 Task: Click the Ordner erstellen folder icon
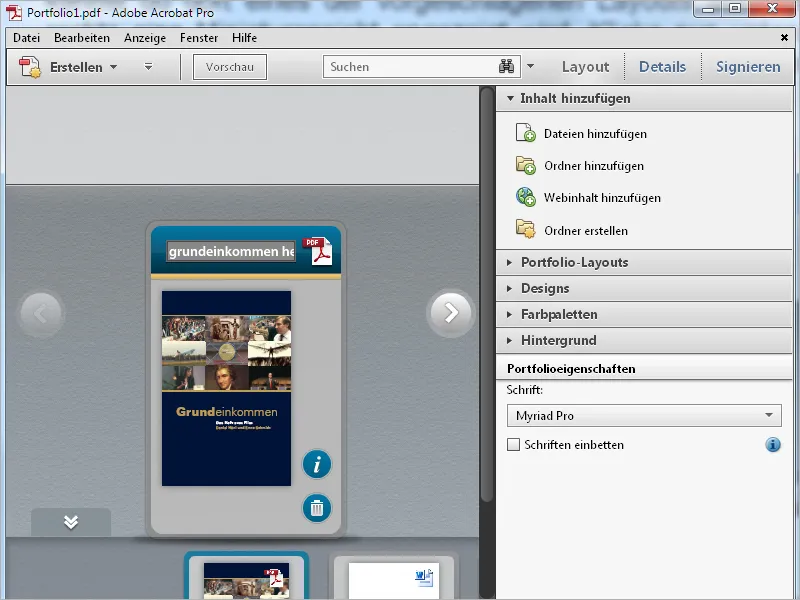click(526, 230)
